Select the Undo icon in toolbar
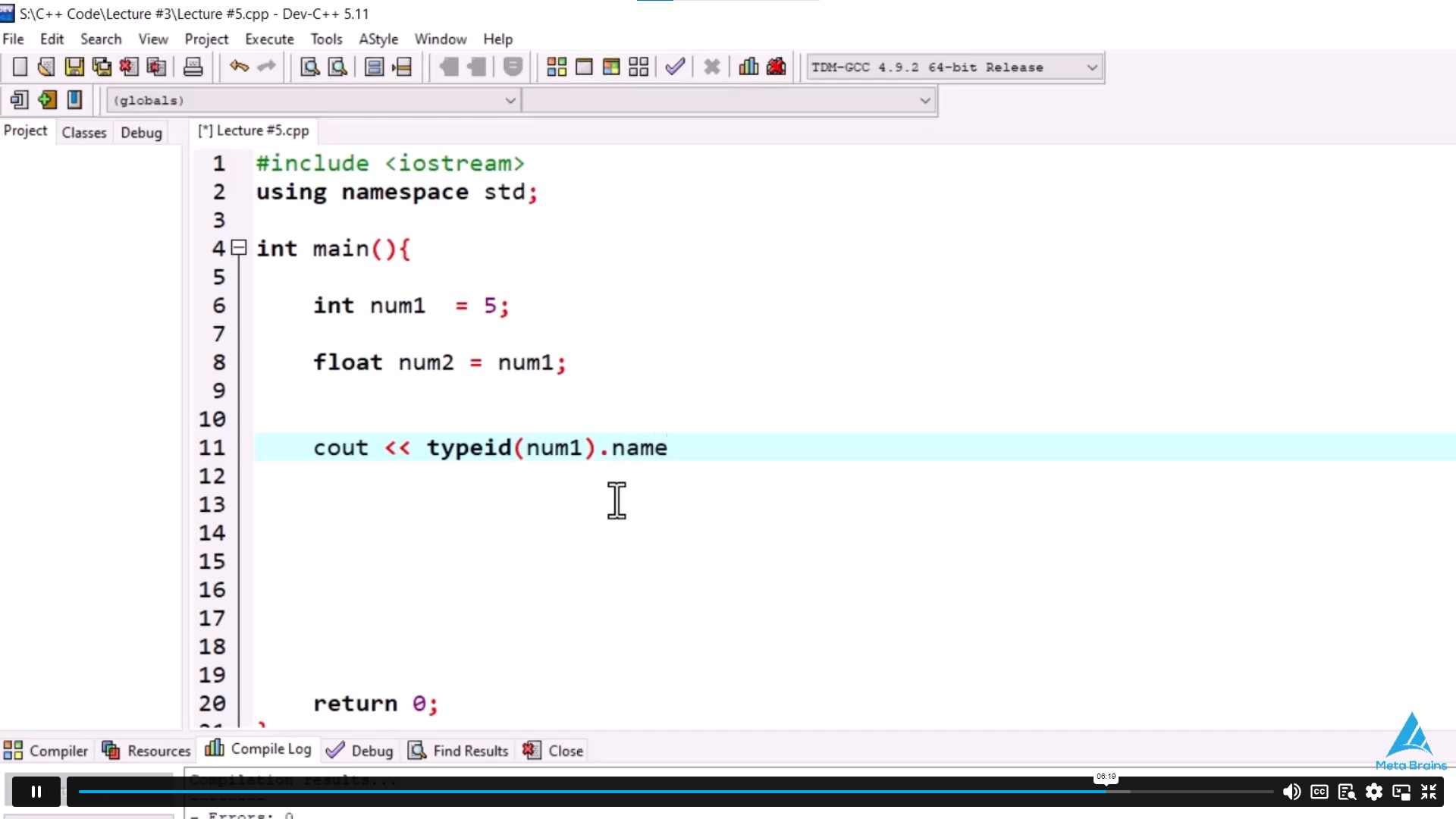The image size is (1456, 819). (x=239, y=67)
